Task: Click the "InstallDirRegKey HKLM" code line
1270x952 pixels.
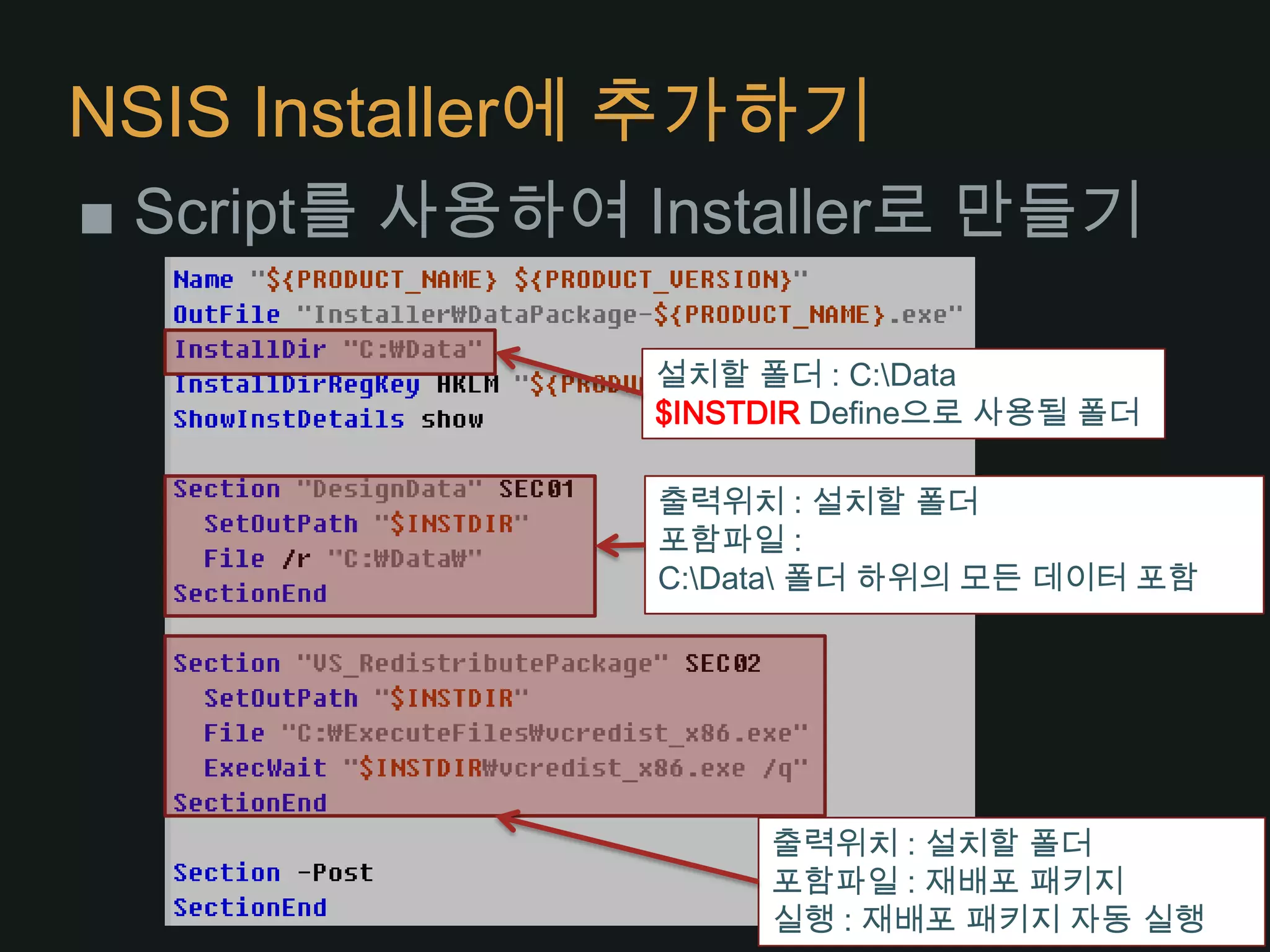Action: 407,384
